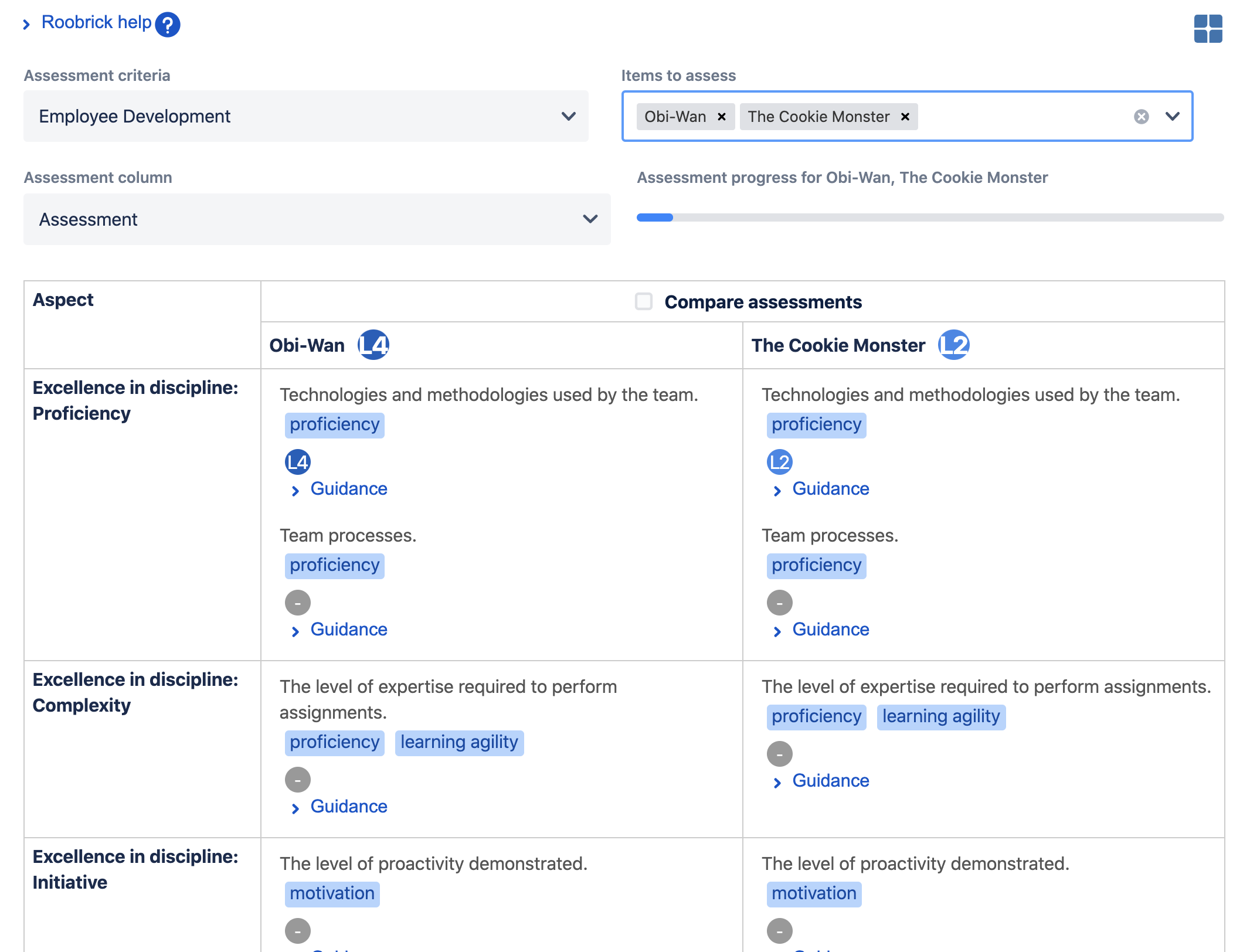Open the grid layout icon at top right
The width and height of the screenshot is (1250, 952).
click(1208, 29)
